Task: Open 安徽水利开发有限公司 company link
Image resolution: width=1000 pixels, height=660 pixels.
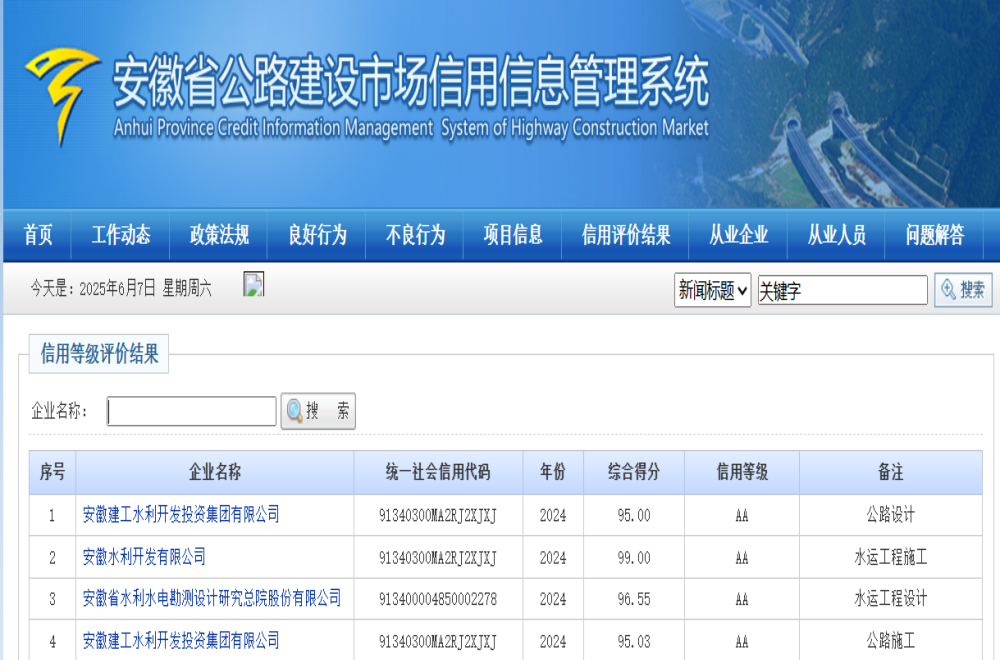Action: (x=144, y=557)
